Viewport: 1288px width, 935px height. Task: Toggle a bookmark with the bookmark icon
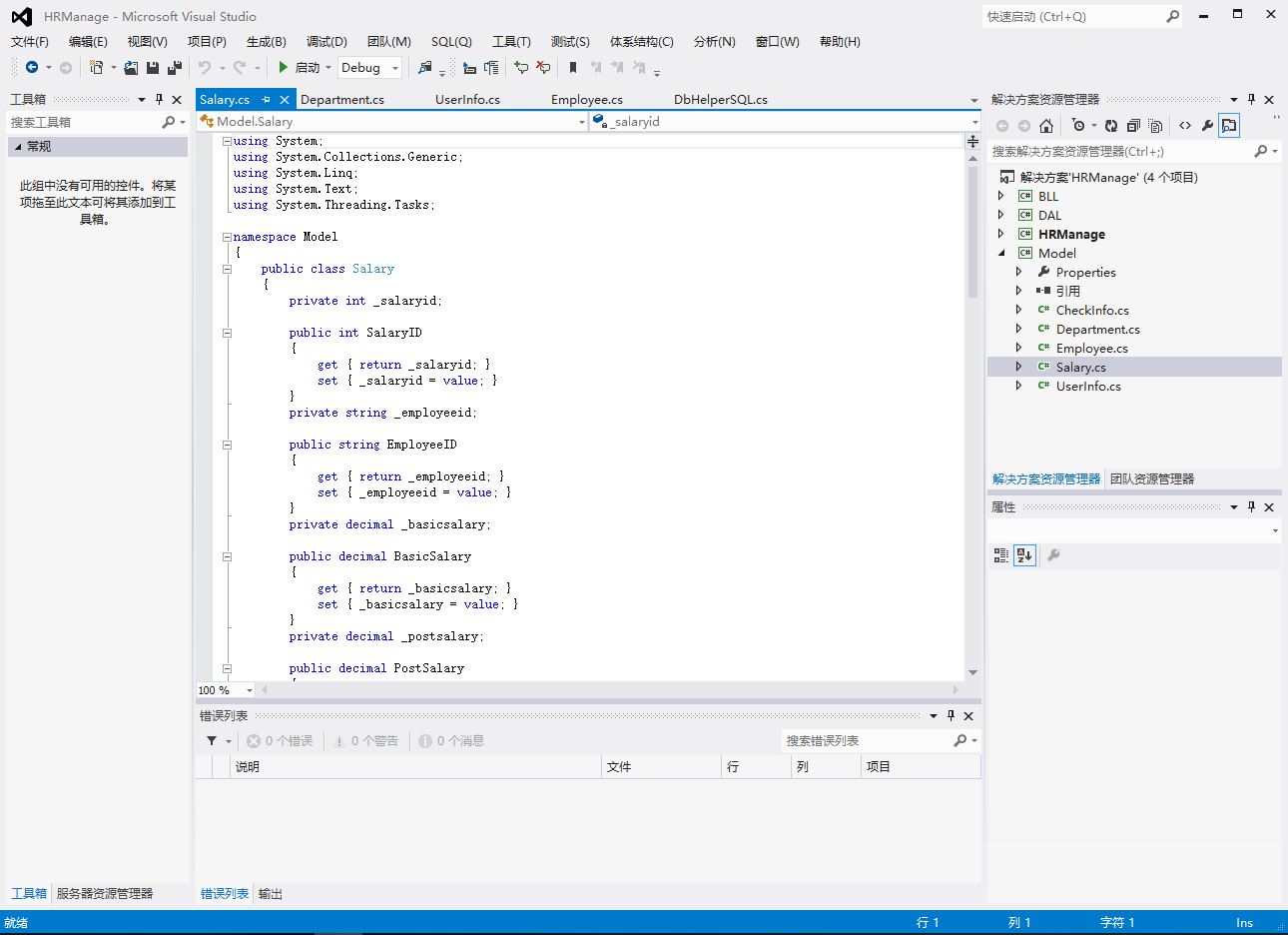point(573,68)
